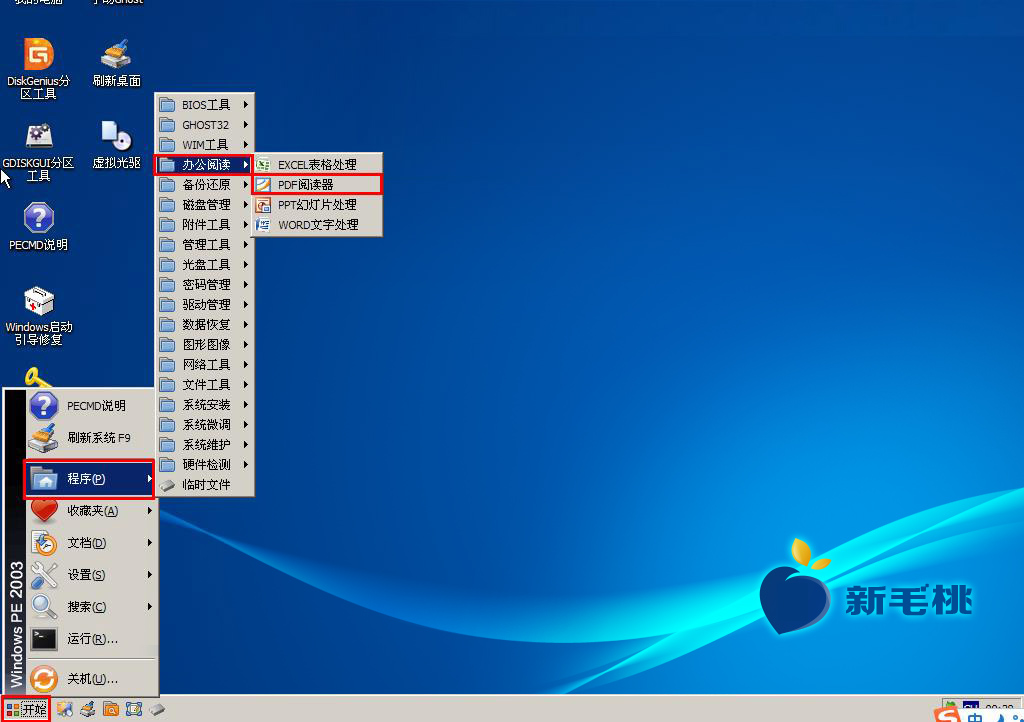Expand the 光盘工具 submenu arrow
The image size is (1024, 722).
[246, 264]
